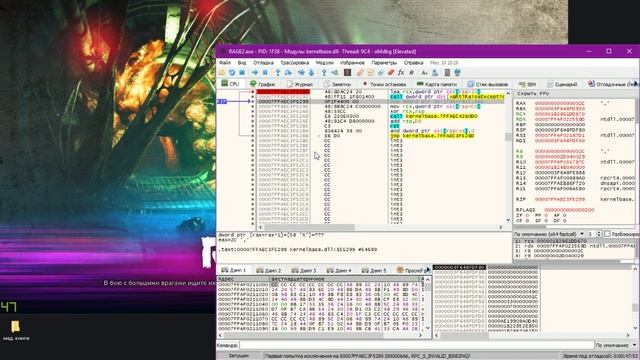Click the # Variables toolbar icon
Screen dimensions: 640x360
click(411, 73)
